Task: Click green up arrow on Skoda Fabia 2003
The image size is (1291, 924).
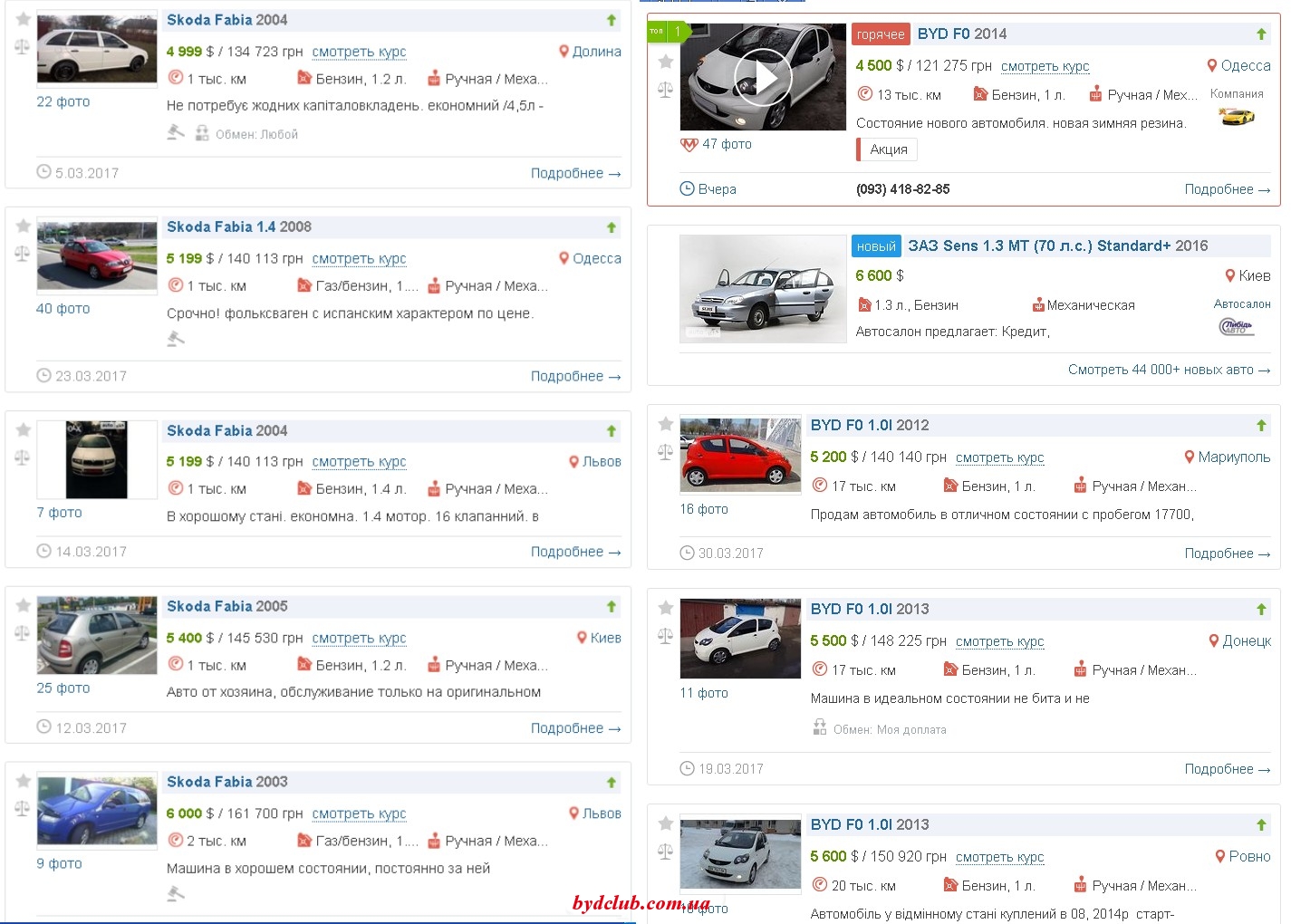Action: pos(612,782)
